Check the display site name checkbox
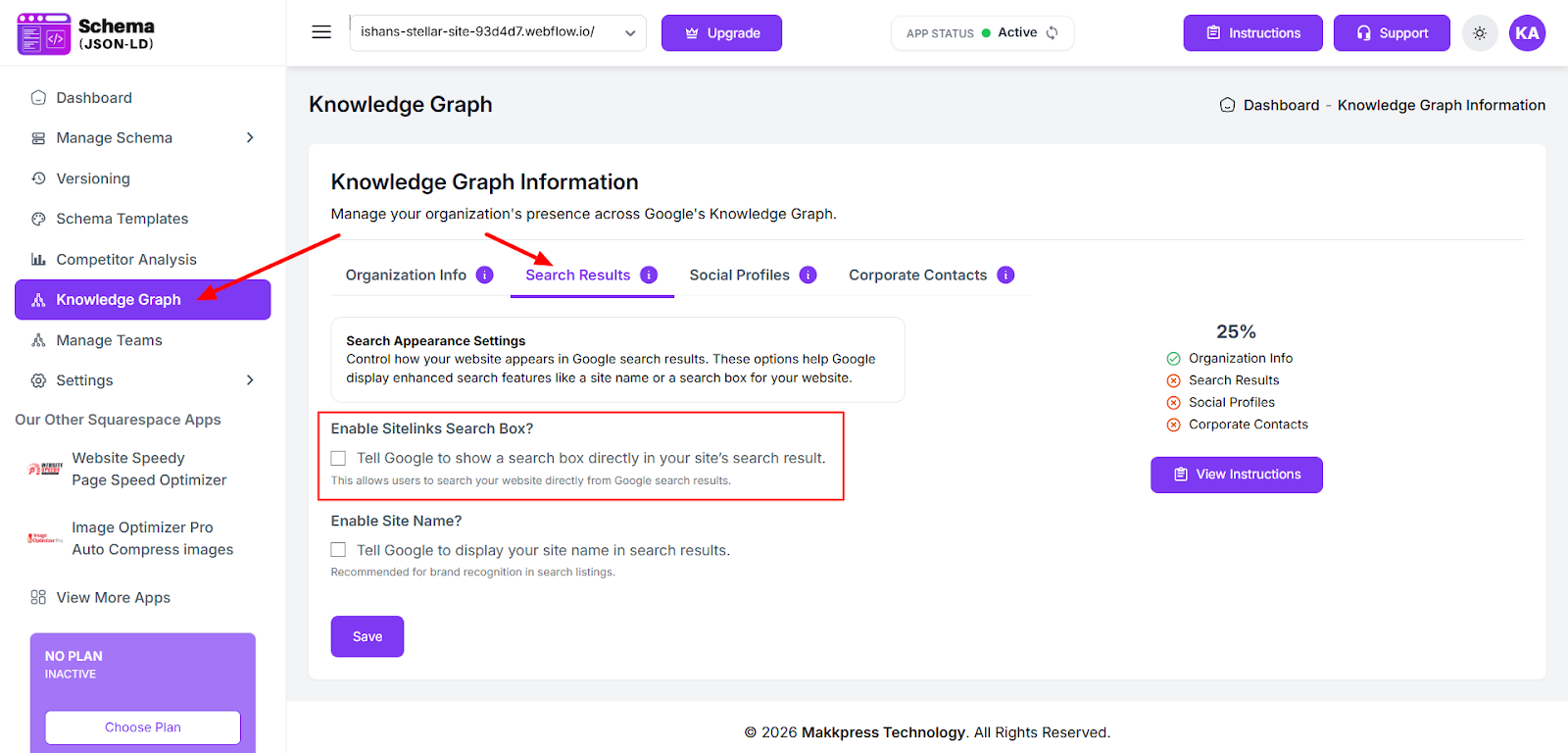This screenshot has height=753, width=1568. [339, 550]
